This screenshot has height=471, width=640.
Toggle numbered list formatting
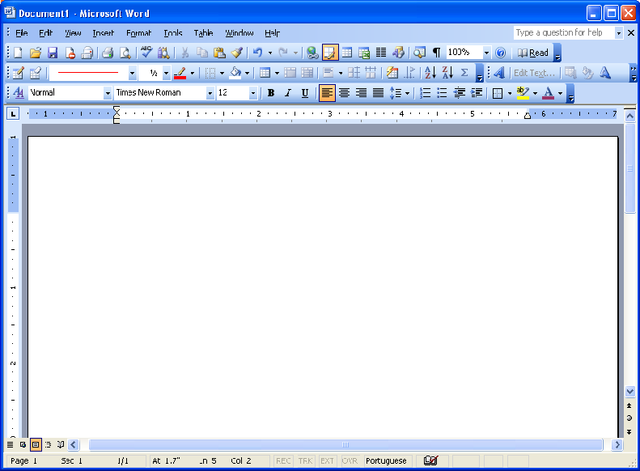(x=425, y=93)
